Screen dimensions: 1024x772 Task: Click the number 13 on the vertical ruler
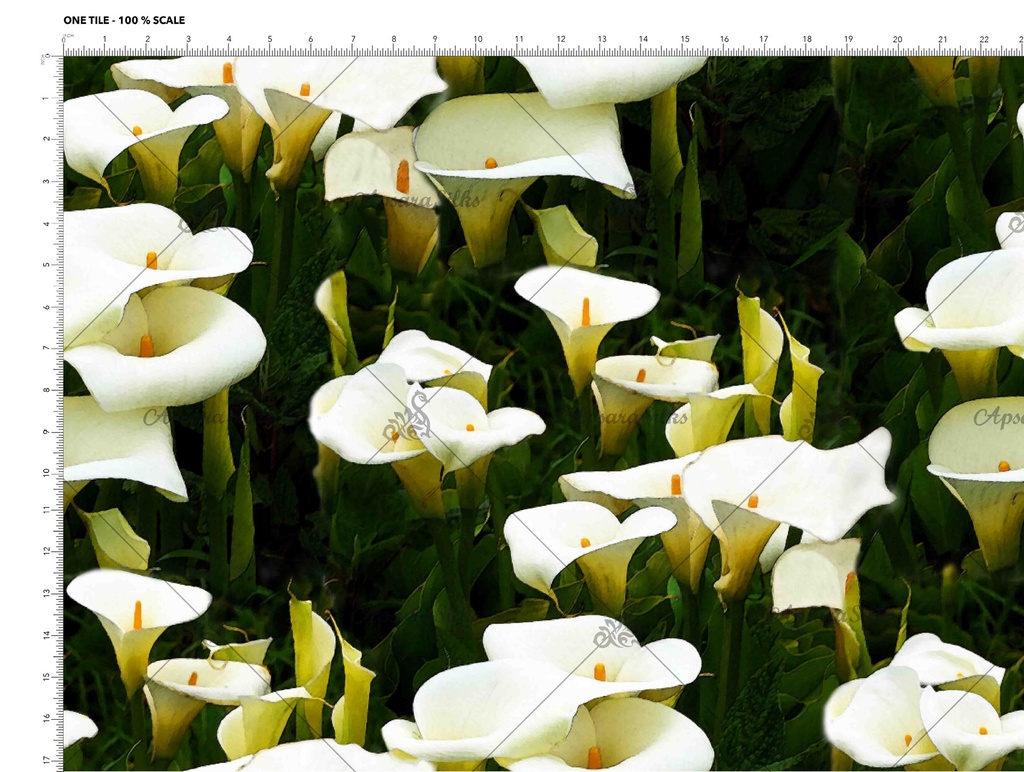(46, 593)
